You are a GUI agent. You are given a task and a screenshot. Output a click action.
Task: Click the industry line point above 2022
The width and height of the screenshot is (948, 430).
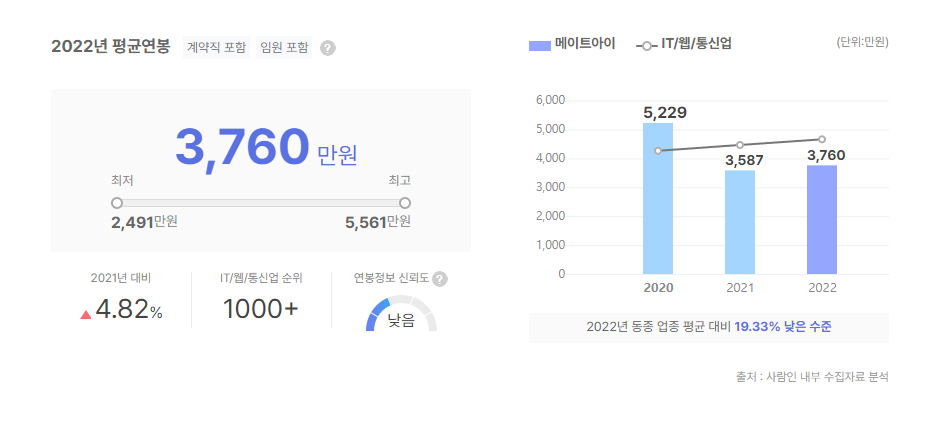822,139
